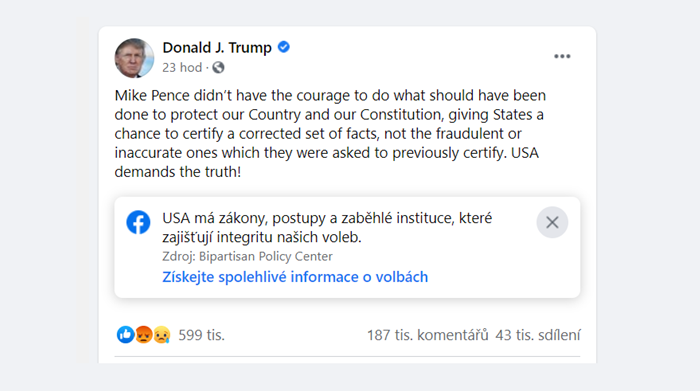Open the Donald J. Trump profile picture
Screen dimensions: 700x391
coord(134,58)
